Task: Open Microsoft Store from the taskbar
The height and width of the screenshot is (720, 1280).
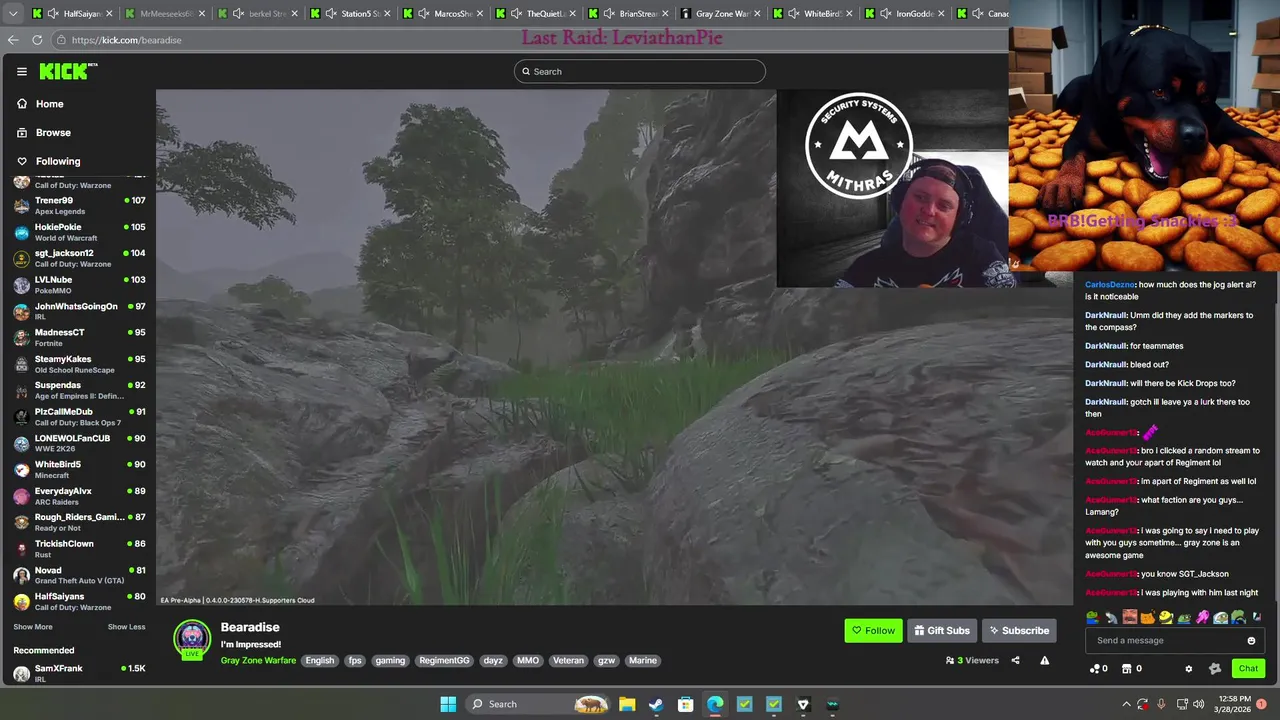Action: 685,704
